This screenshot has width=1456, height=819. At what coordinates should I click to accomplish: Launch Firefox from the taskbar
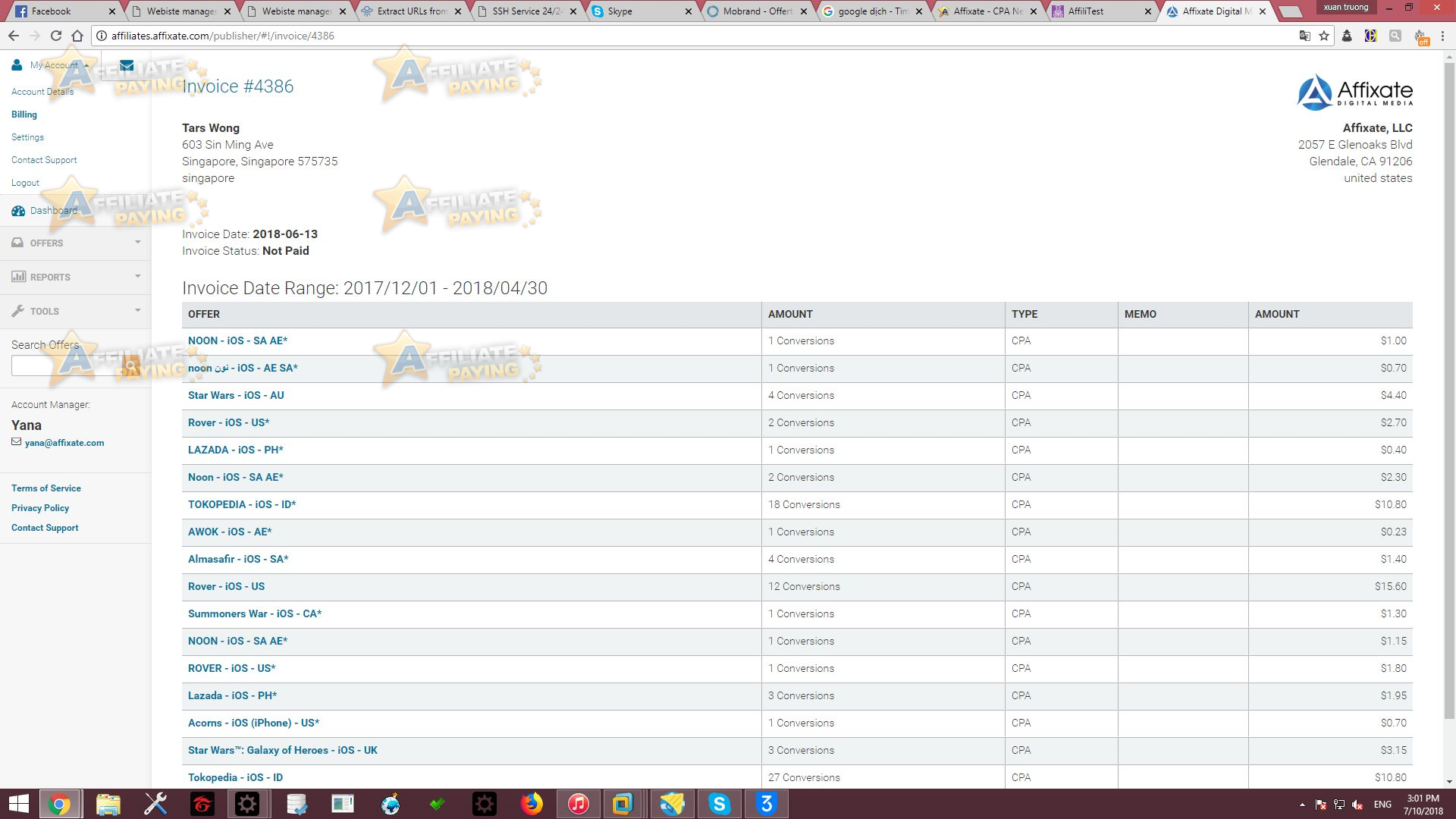click(532, 804)
